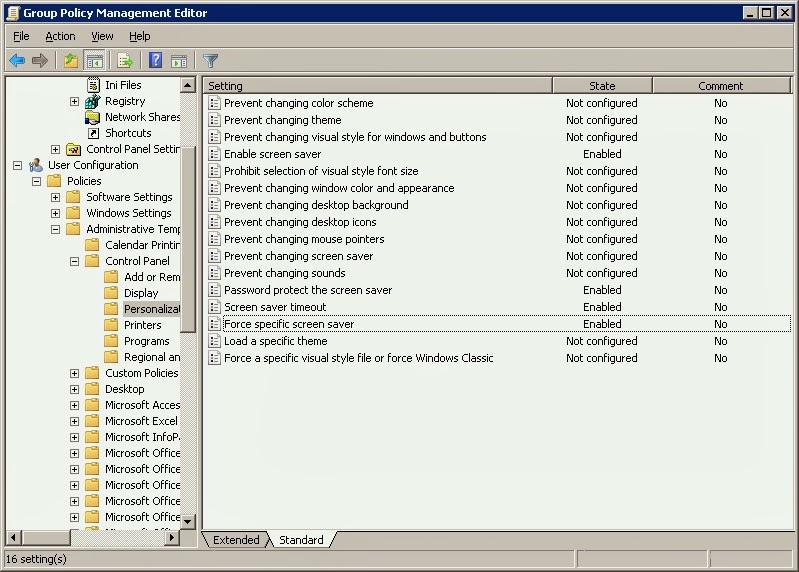Viewport: 799px width, 572px height.
Task: Click the icon beside Prevent changing sounds
Action: click(x=215, y=273)
